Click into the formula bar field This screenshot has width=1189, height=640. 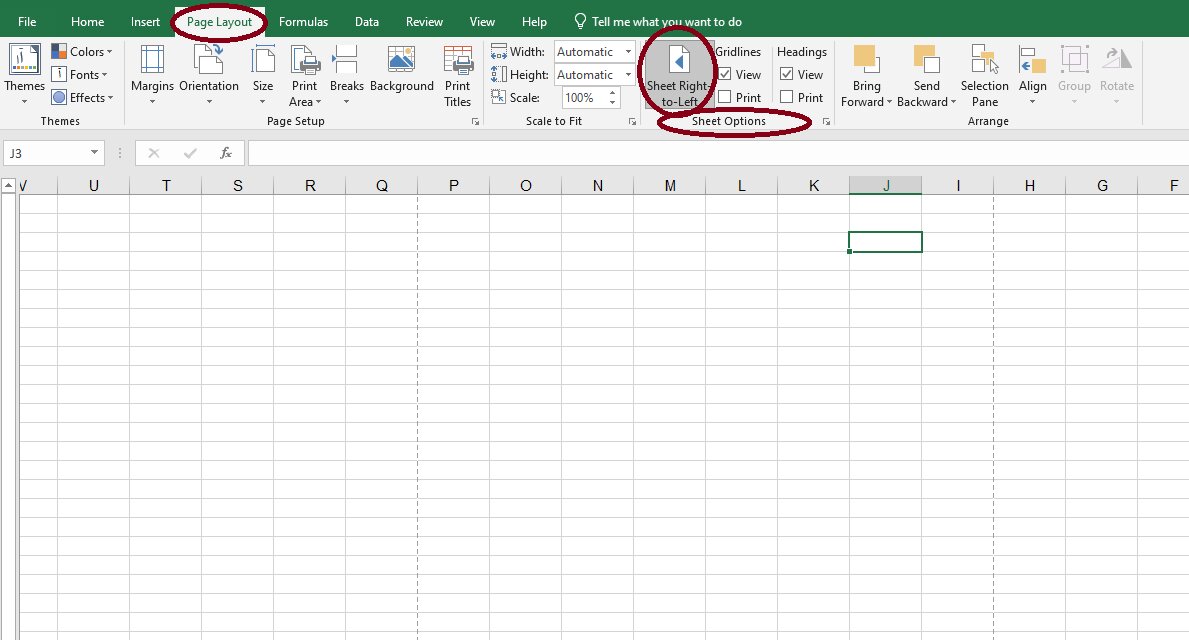coord(700,153)
